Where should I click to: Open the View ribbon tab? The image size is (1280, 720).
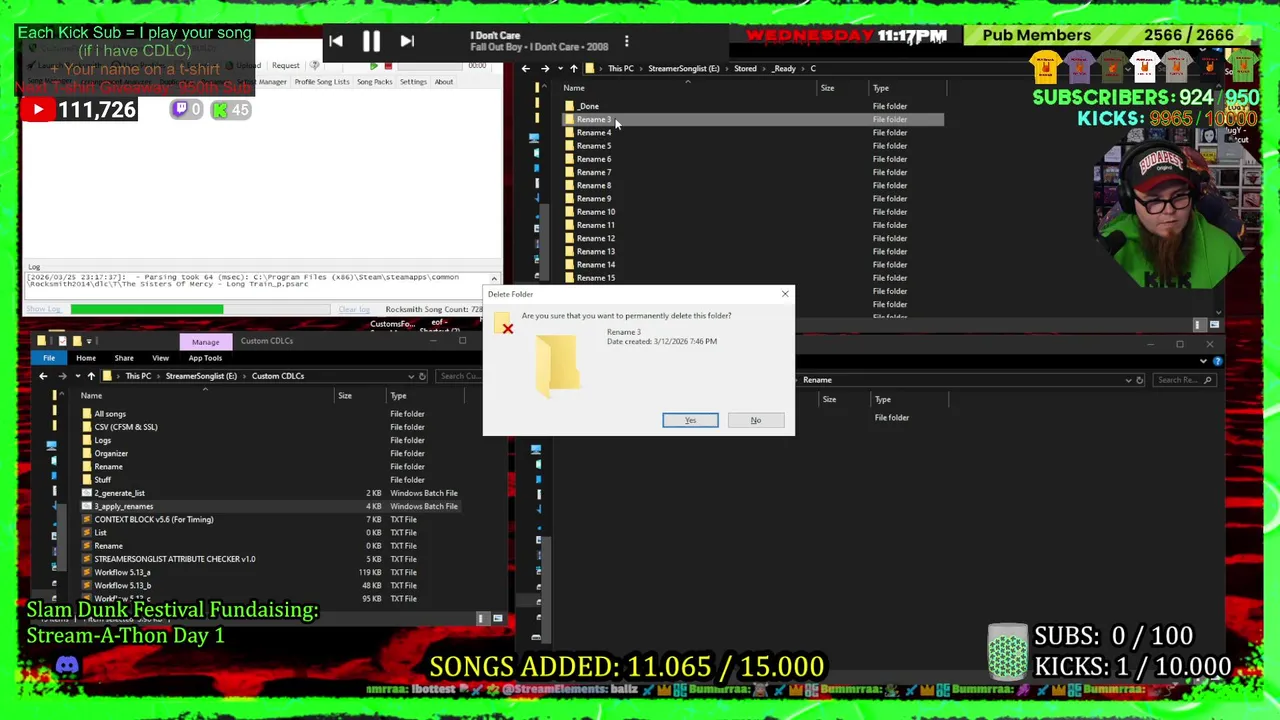coord(160,358)
